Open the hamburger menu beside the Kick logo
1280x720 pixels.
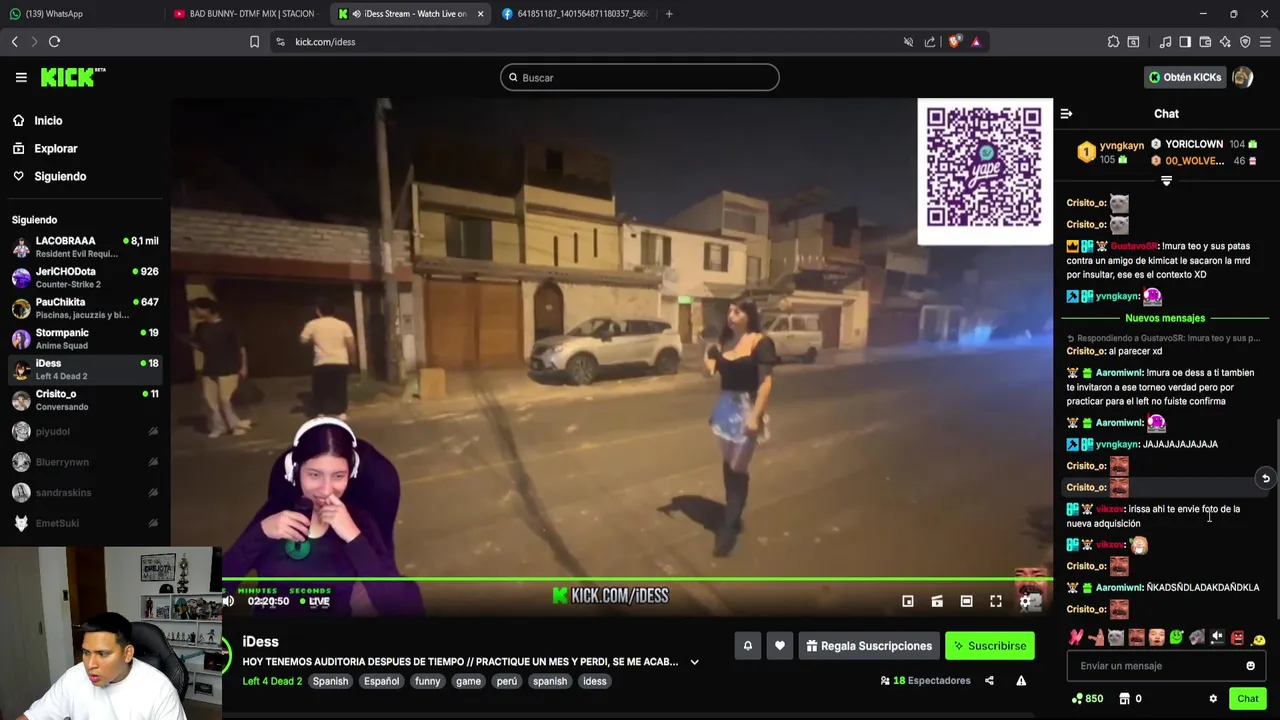(x=20, y=77)
